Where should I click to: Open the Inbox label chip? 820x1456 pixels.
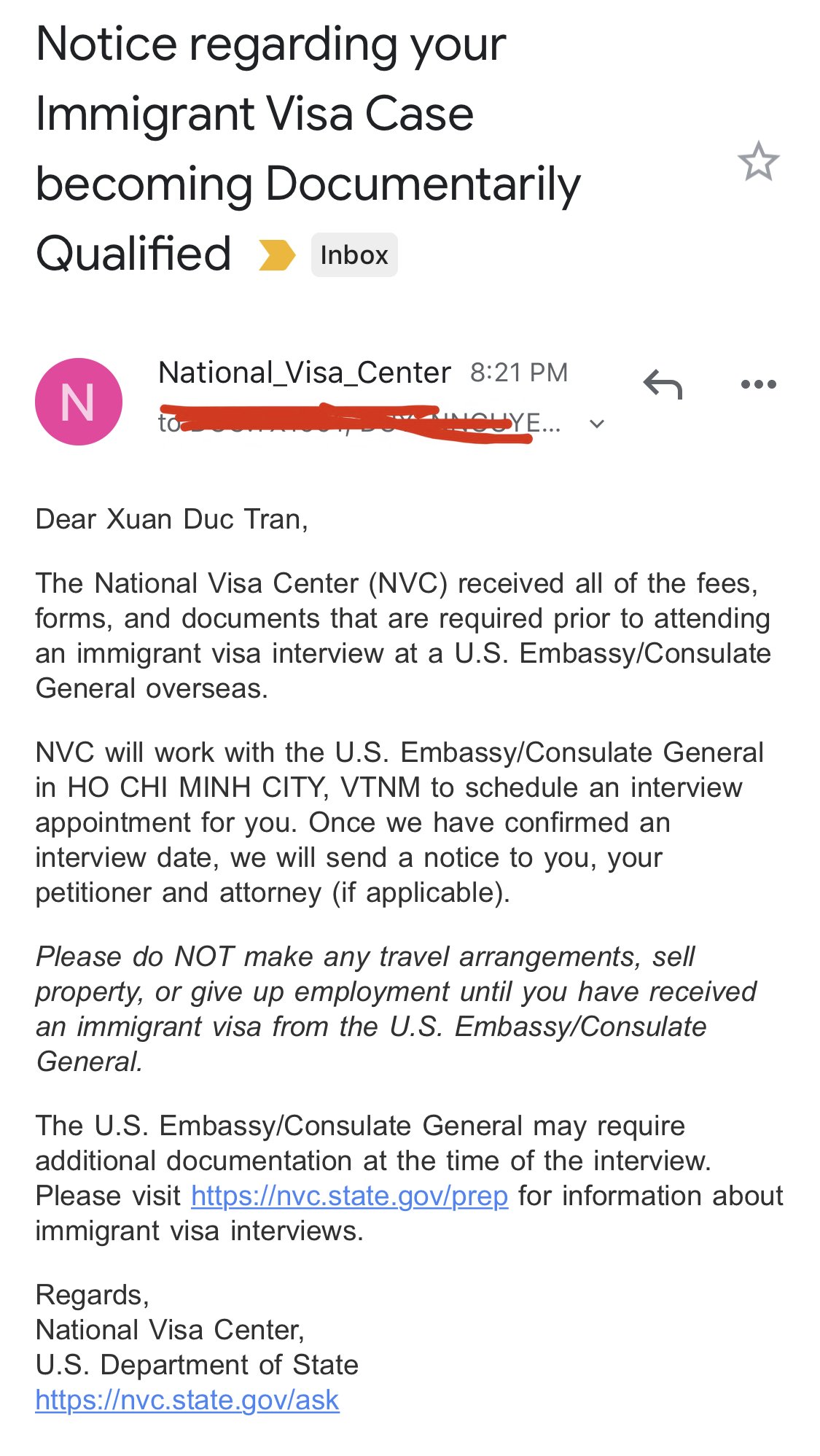pyautogui.click(x=354, y=255)
